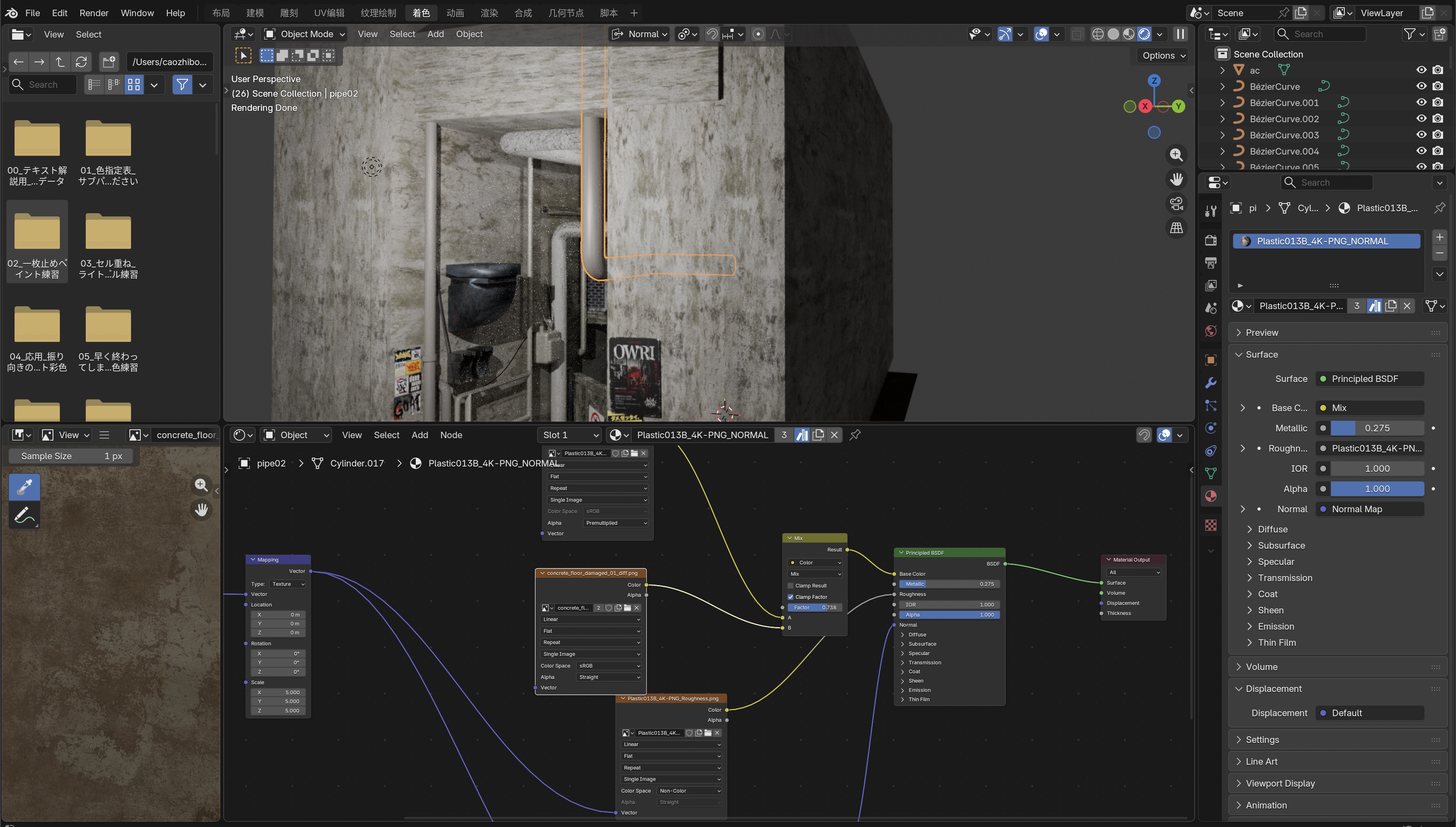1456x827 pixels.
Task: Open the Modifiers wrench tab icon
Action: [1211, 383]
